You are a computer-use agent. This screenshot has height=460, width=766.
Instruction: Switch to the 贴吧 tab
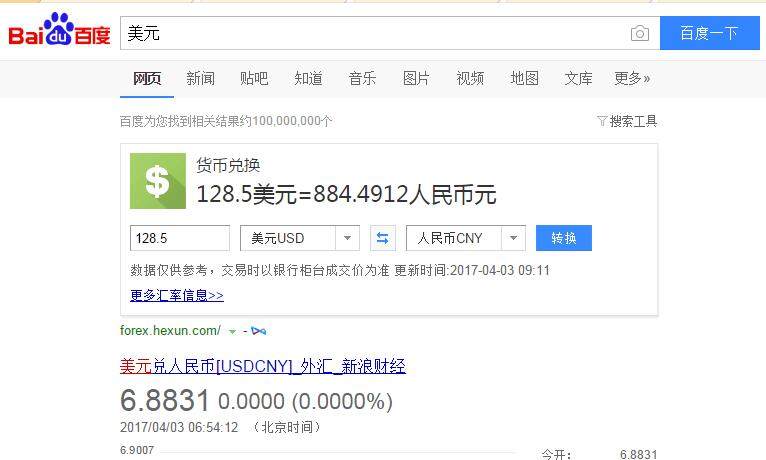pos(254,78)
